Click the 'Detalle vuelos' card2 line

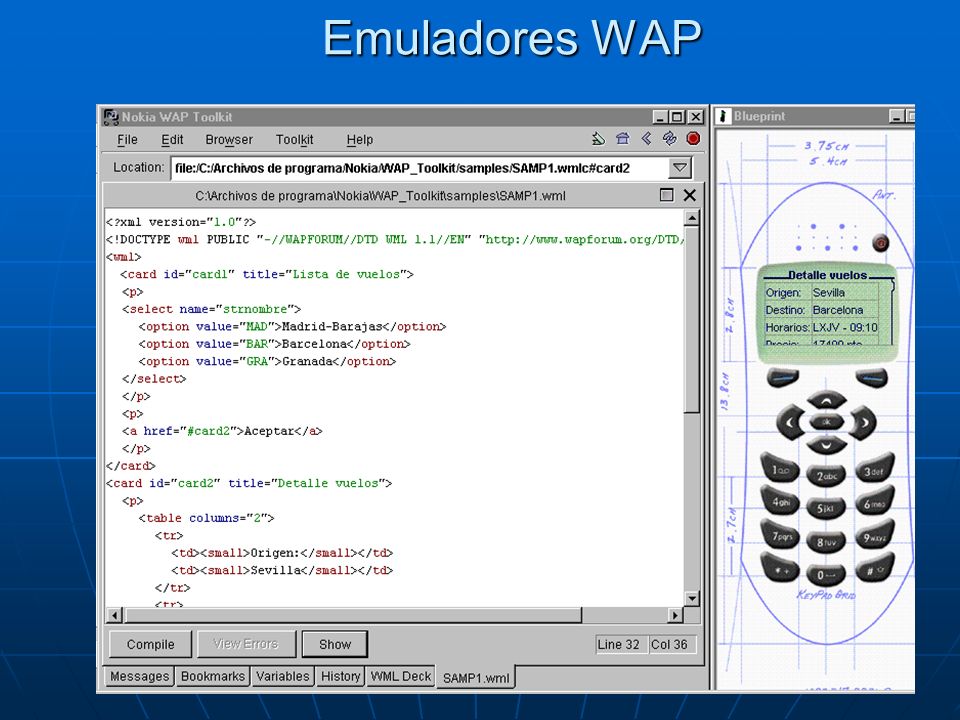click(x=249, y=483)
